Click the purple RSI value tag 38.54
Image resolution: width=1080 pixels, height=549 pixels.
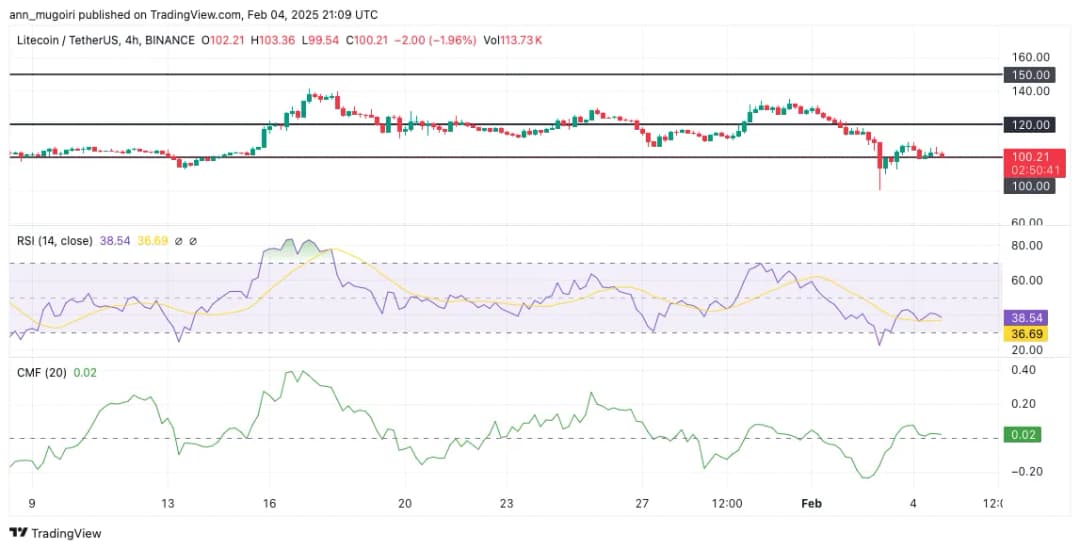[x=1025, y=315]
